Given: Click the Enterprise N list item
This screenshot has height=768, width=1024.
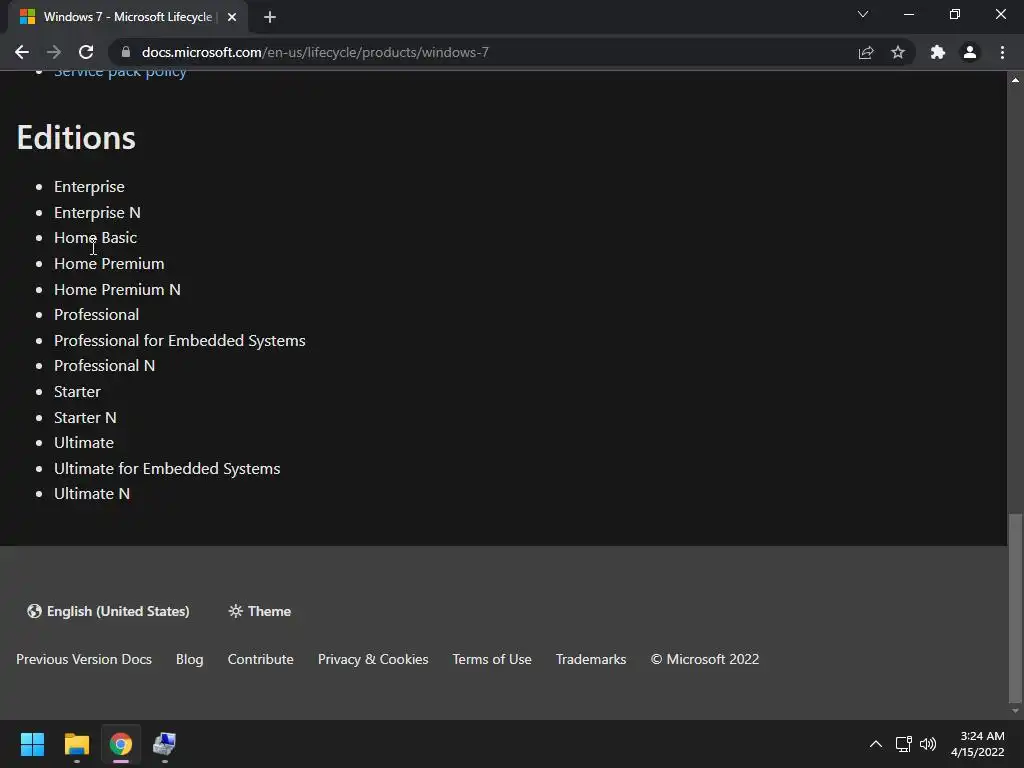Looking at the screenshot, I should click(97, 212).
